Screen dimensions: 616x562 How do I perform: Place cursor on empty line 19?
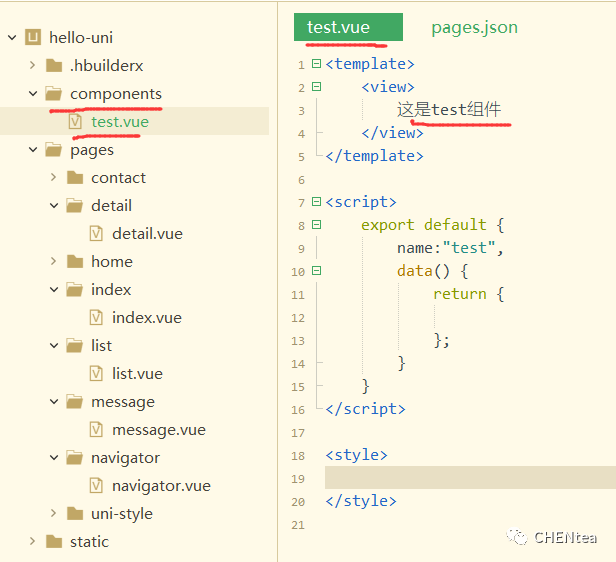460,478
